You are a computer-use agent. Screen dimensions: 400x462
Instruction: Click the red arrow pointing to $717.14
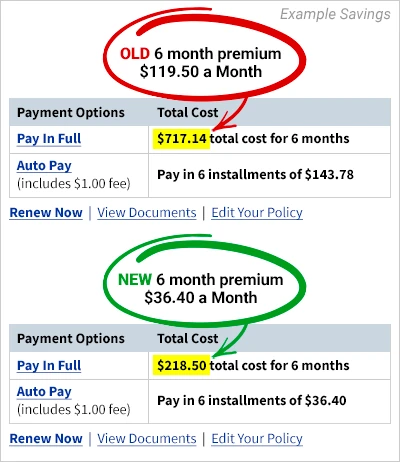coord(230,115)
